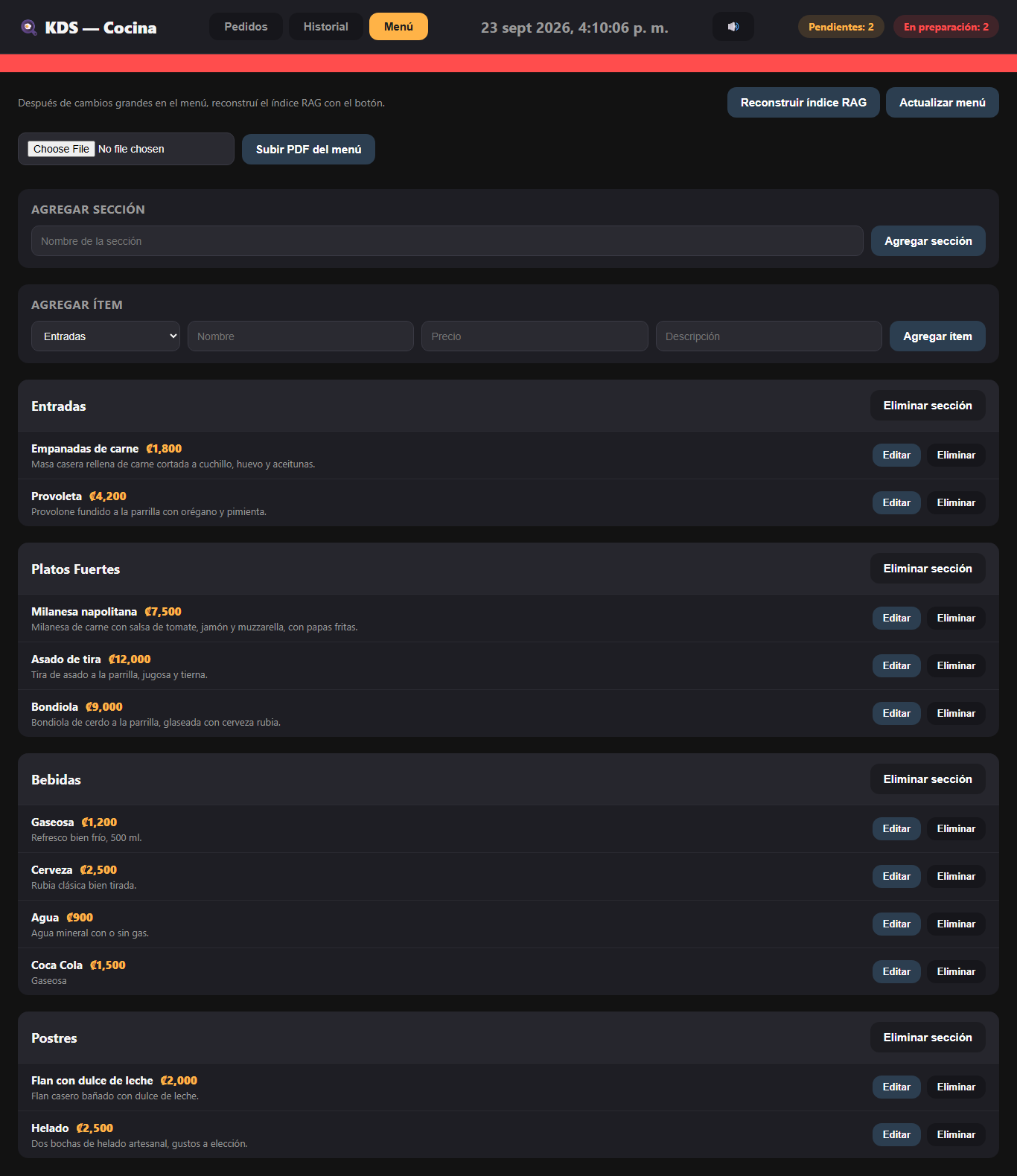
Task: Click the Pendientes: 2 badge
Action: [x=841, y=27]
